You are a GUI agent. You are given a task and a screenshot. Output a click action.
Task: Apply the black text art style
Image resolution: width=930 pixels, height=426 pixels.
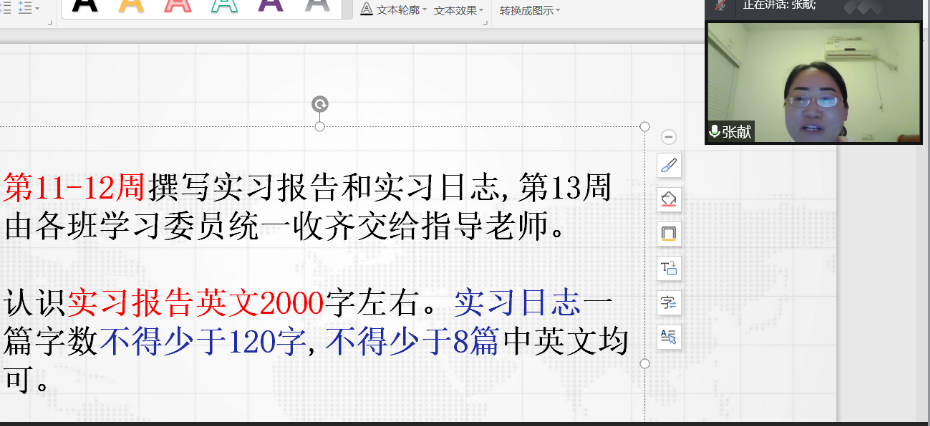pos(86,5)
